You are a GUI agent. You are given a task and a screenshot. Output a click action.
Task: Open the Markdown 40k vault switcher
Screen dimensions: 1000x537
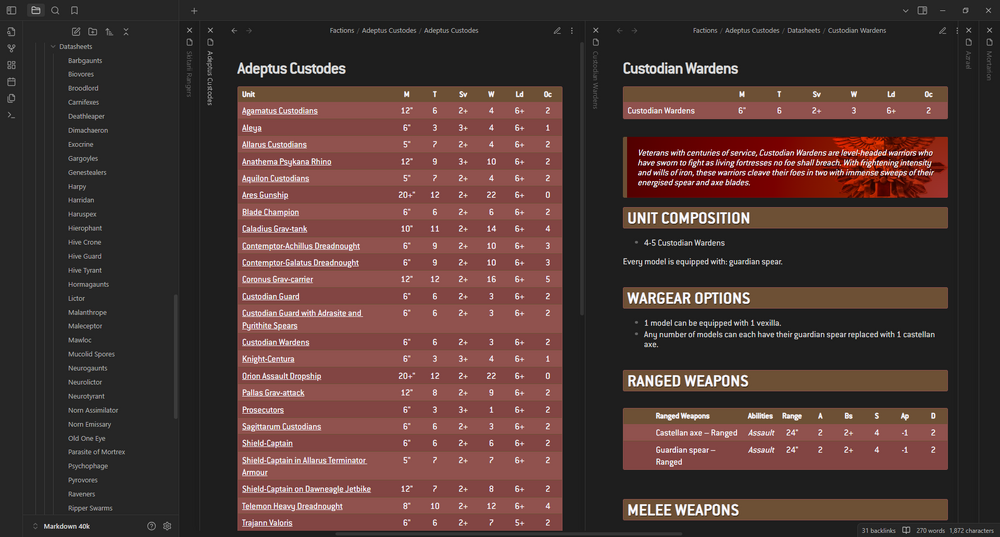pos(62,526)
